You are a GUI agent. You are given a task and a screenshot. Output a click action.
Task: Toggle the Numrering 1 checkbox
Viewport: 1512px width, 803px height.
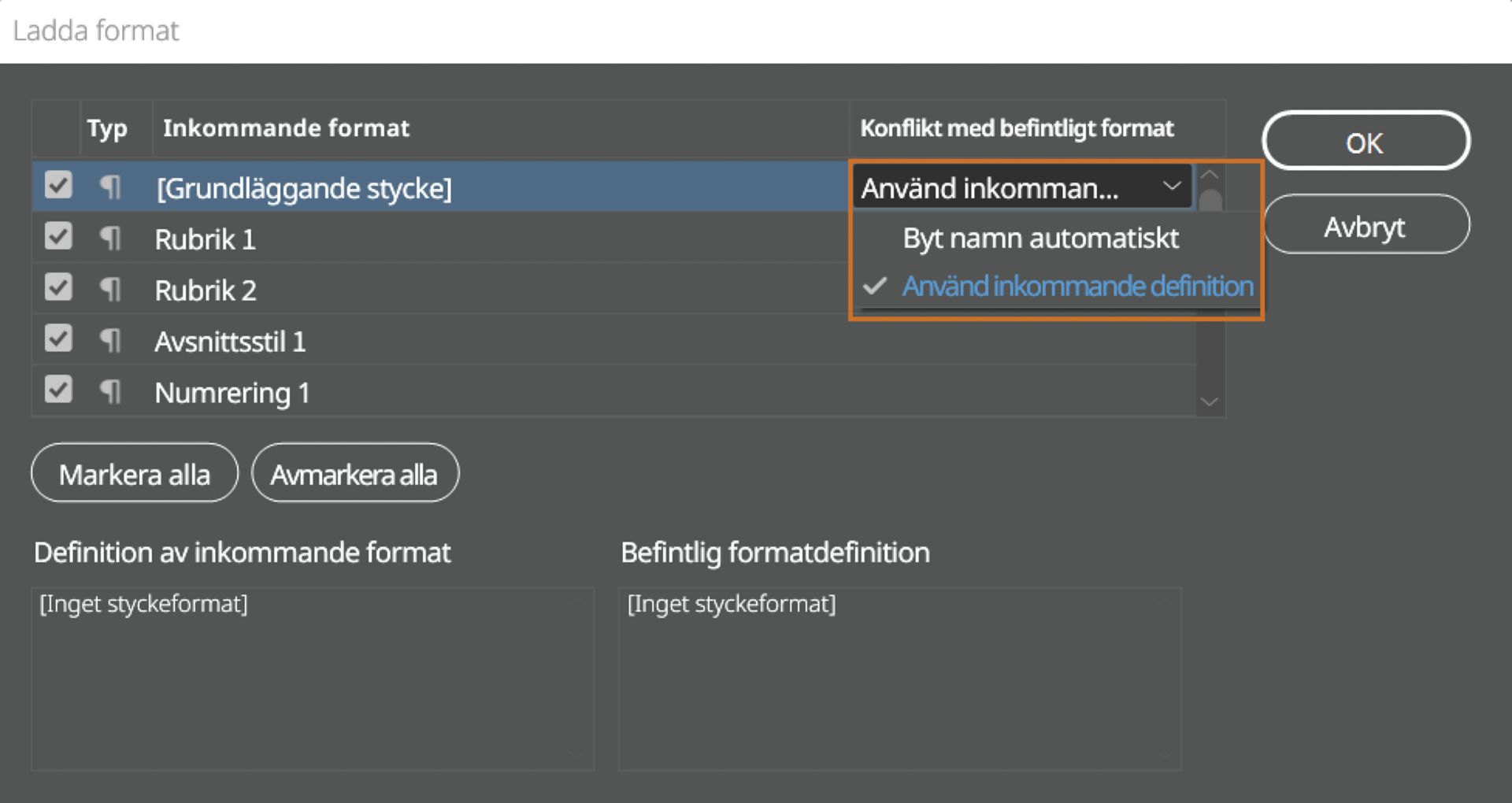[58, 390]
